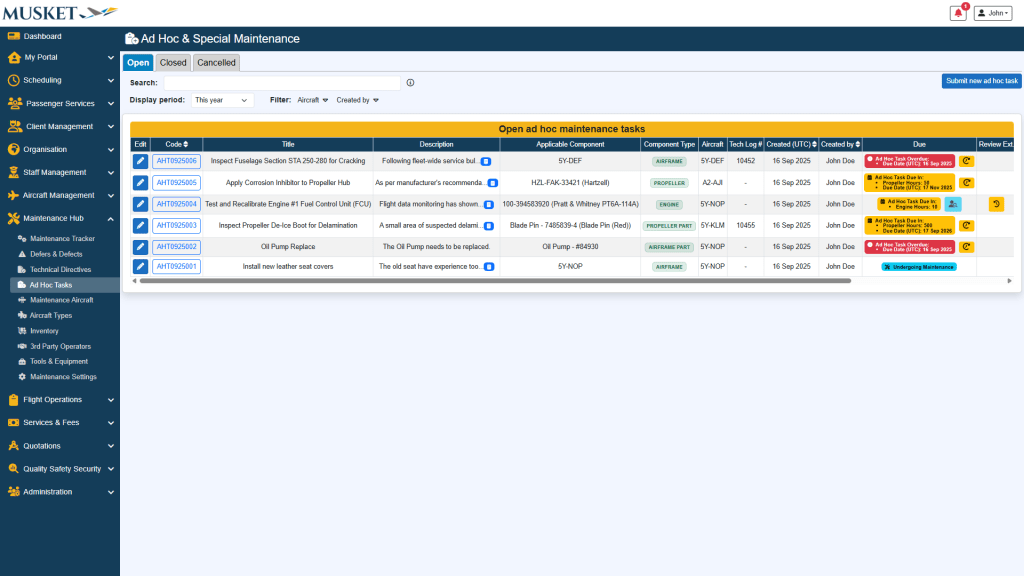Image resolution: width=1024 pixels, height=576 pixels.
Task: Click the search info icon
Action: [x=410, y=83]
